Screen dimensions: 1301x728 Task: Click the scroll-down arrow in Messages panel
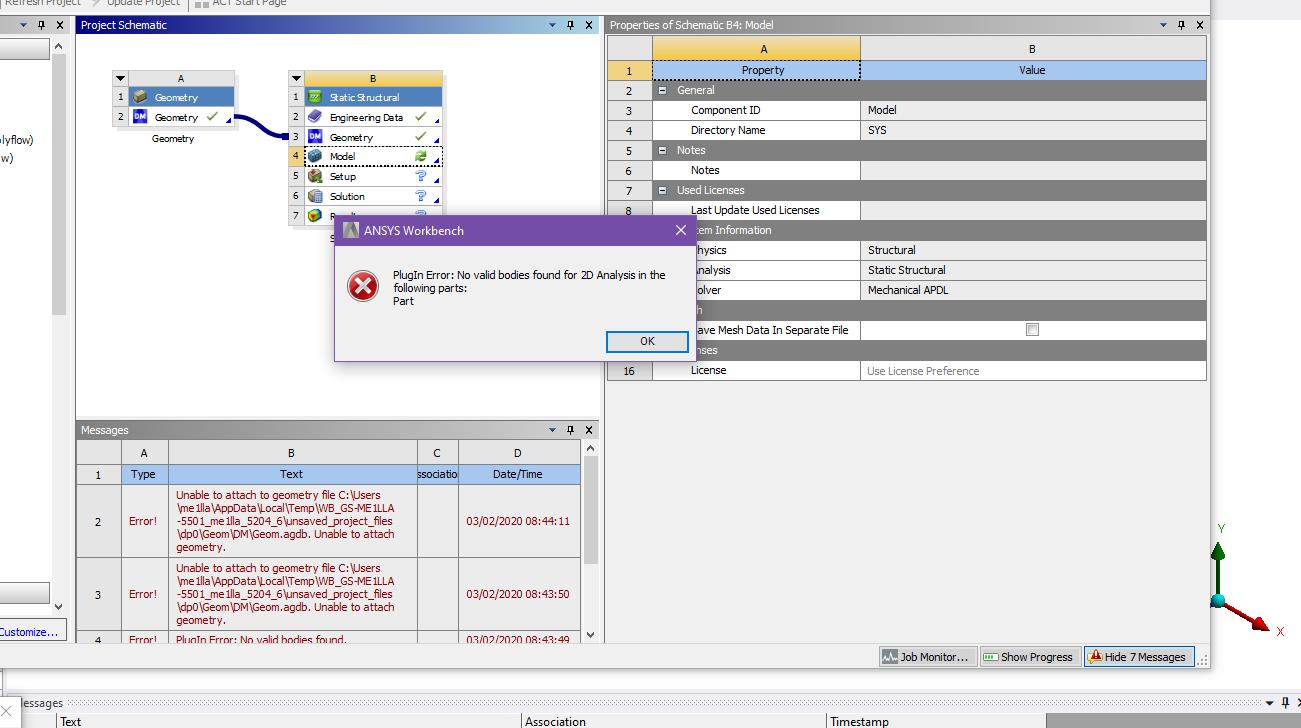coord(589,634)
